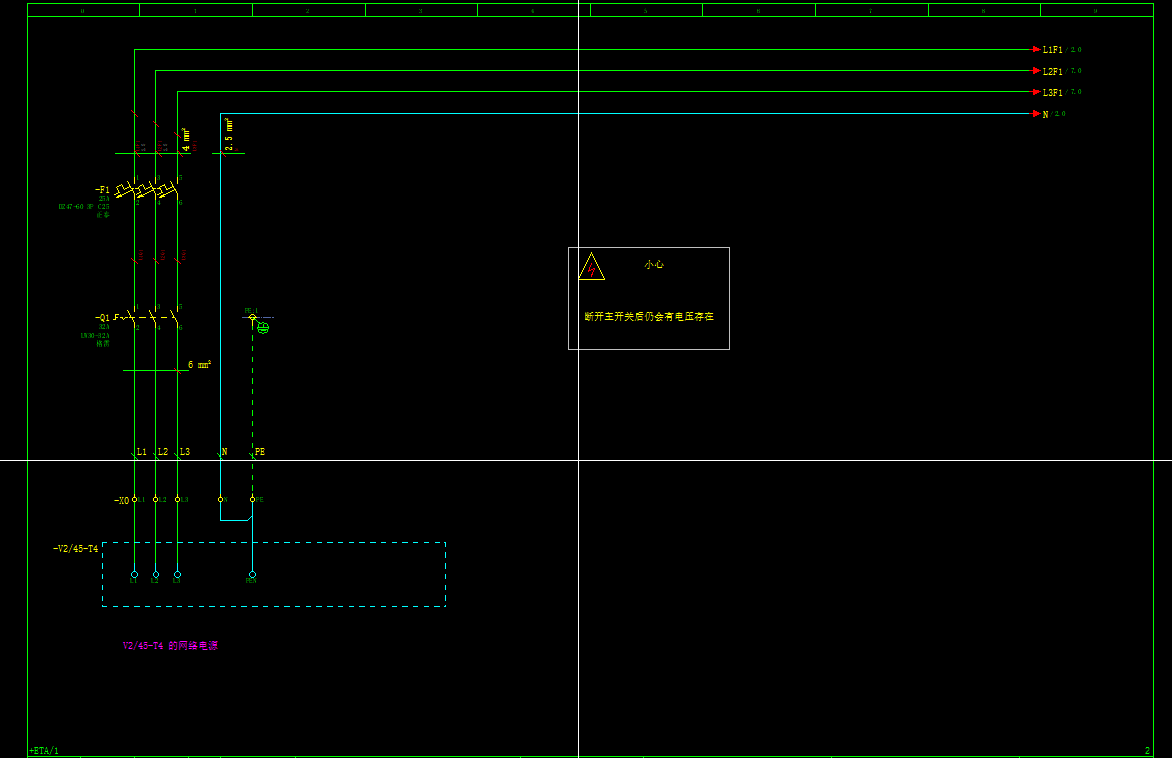The width and height of the screenshot is (1172, 758).
Task: Click the magenta V2/45-T4 network power caption
Action: click(170, 646)
